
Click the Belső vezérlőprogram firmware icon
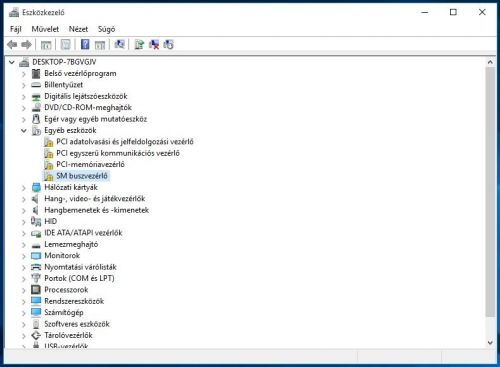tap(36, 73)
